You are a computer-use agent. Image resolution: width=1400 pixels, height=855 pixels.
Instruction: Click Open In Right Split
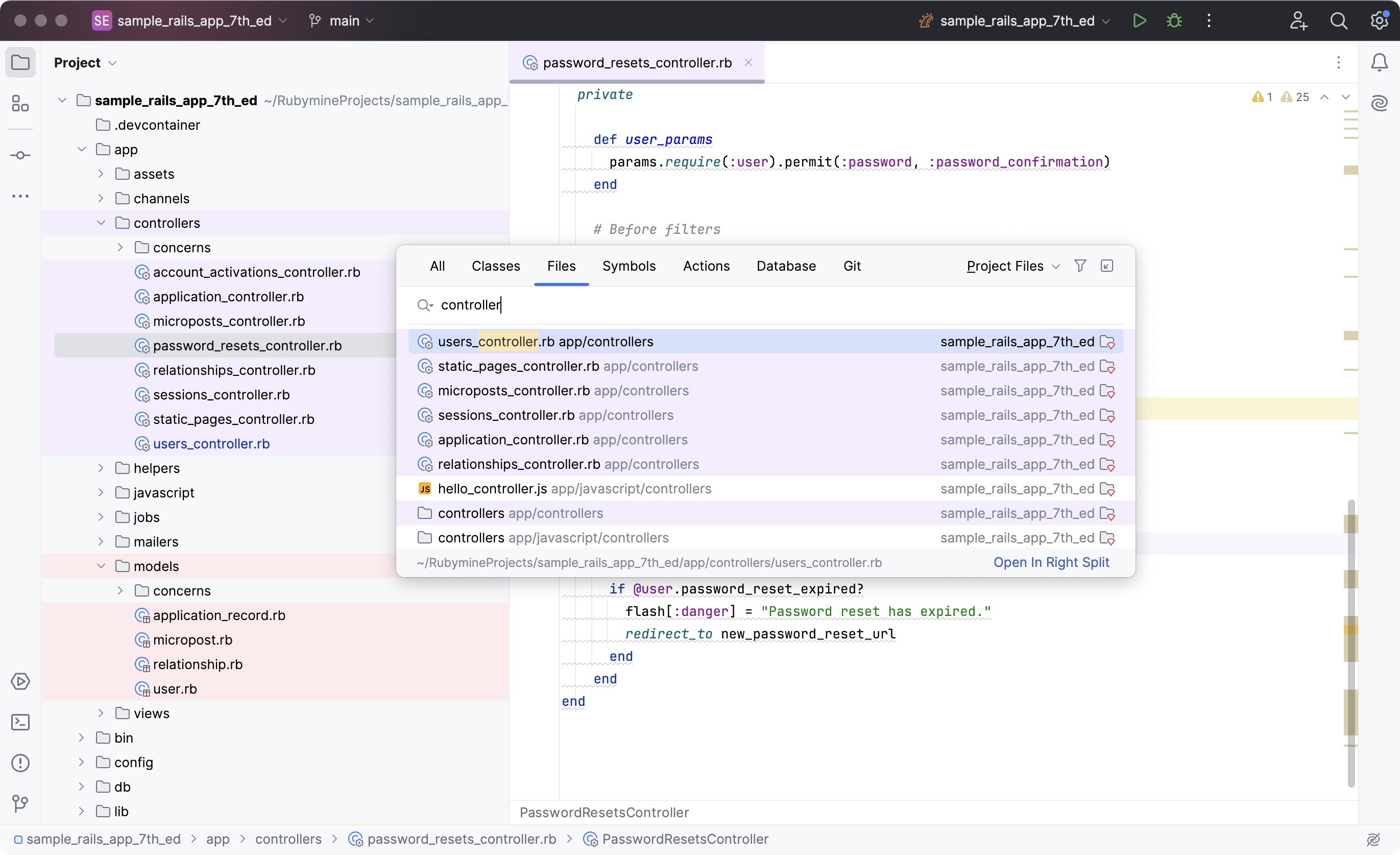point(1052,562)
